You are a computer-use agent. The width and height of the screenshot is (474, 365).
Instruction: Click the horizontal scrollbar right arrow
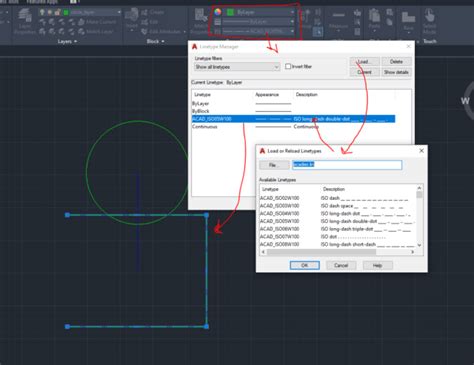tap(413, 252)
